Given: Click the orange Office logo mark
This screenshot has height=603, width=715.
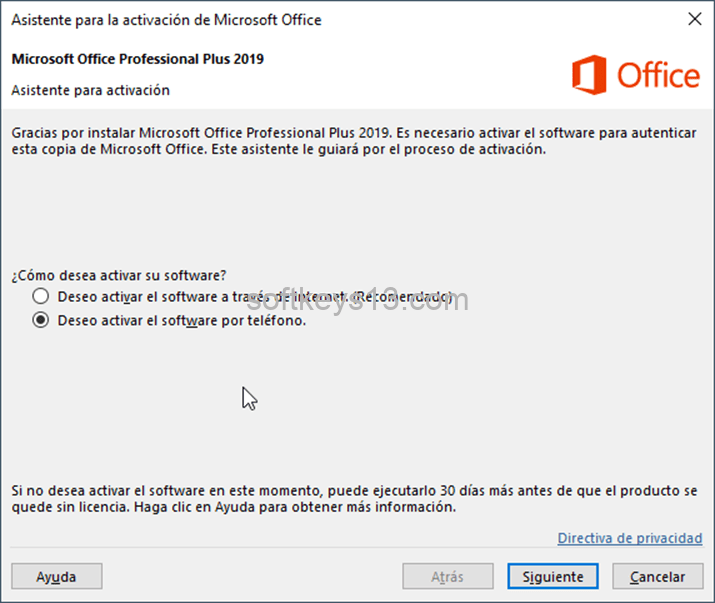Looking at the screenshot, I should (590, 75).
